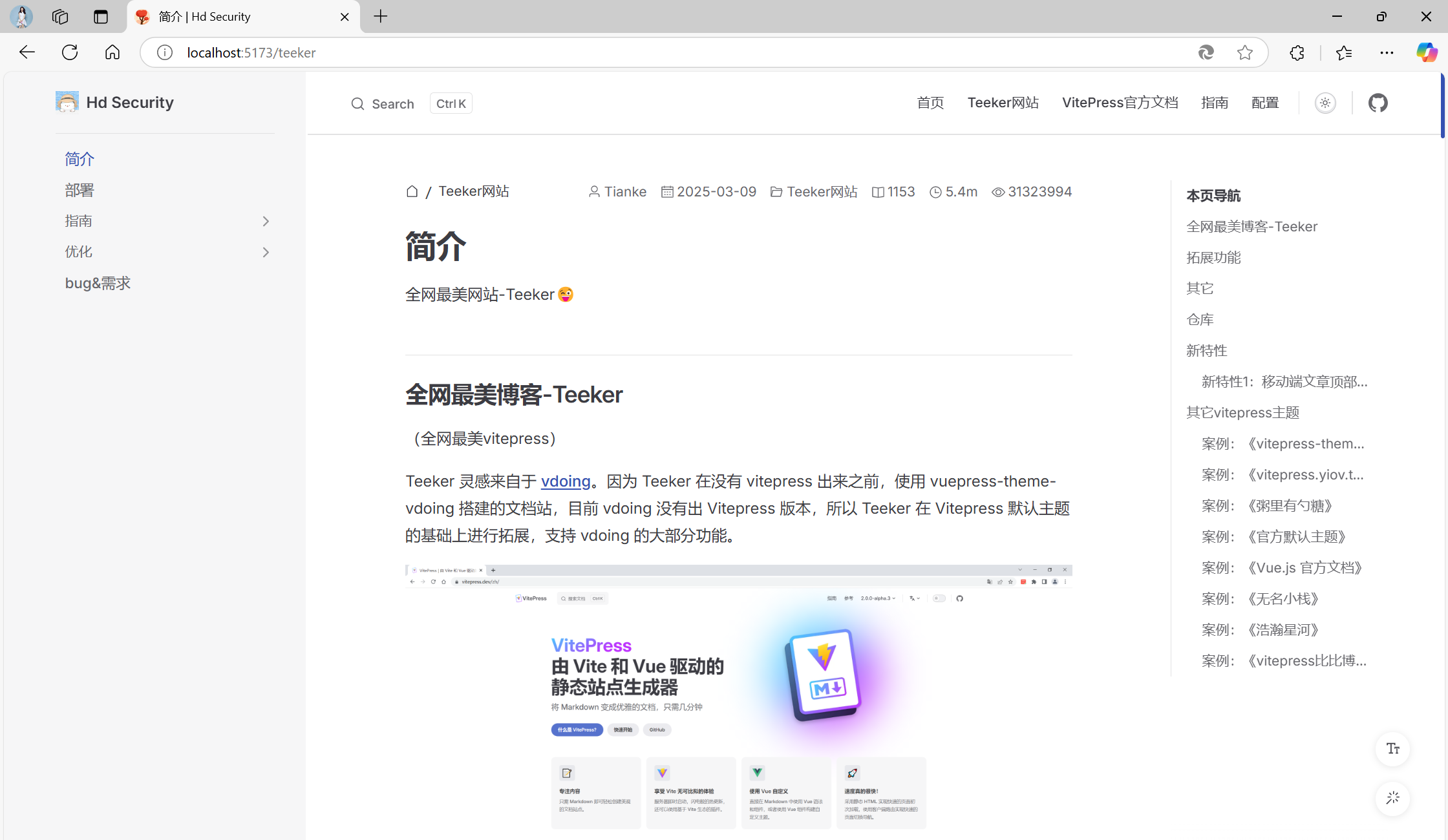The width and height of the screenshot is (1448, 840).
Task: Open 配置 in top navigation
Action: pos(1265,103)
